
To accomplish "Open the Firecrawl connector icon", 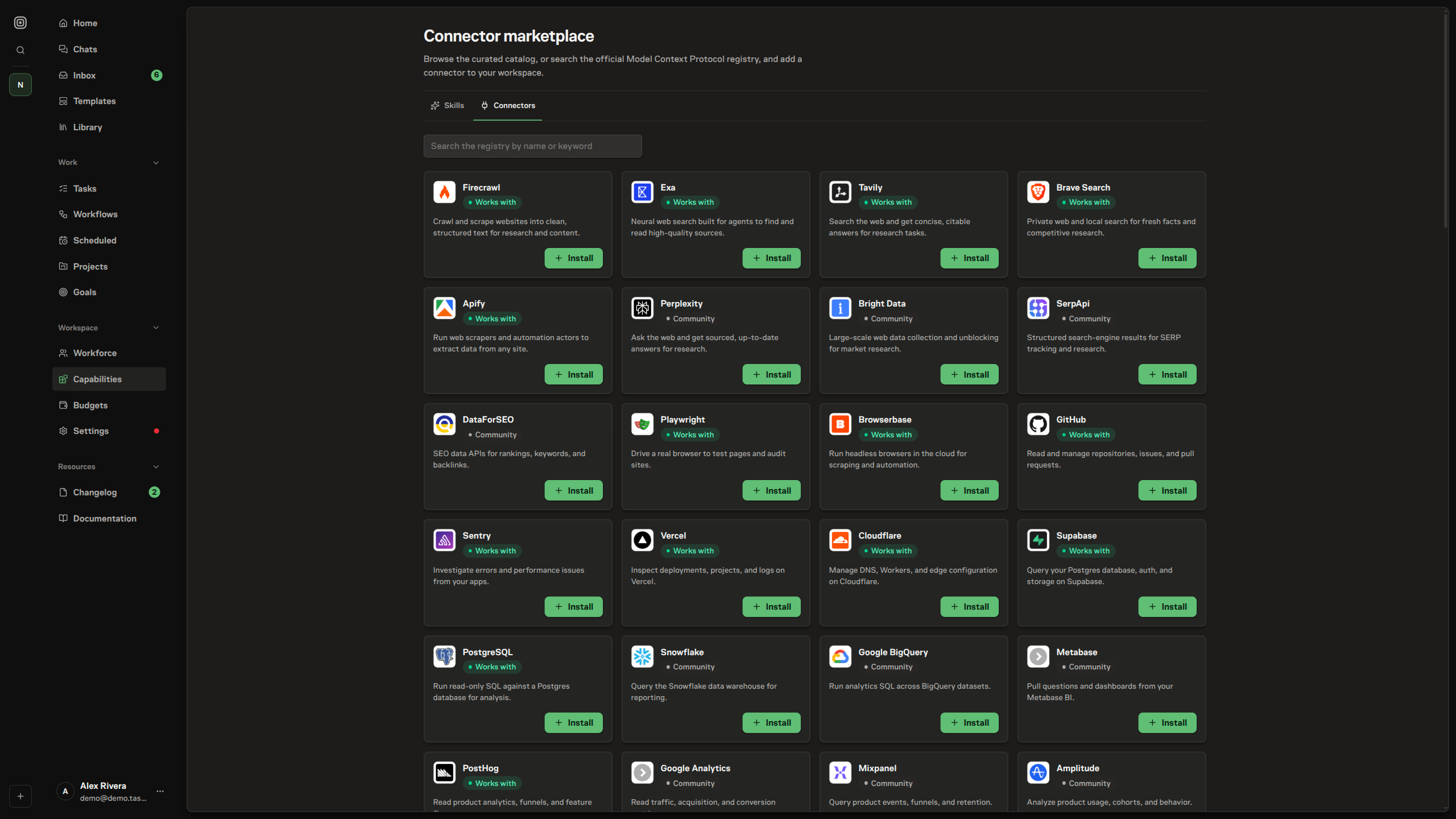I will [x=444, y=192].
